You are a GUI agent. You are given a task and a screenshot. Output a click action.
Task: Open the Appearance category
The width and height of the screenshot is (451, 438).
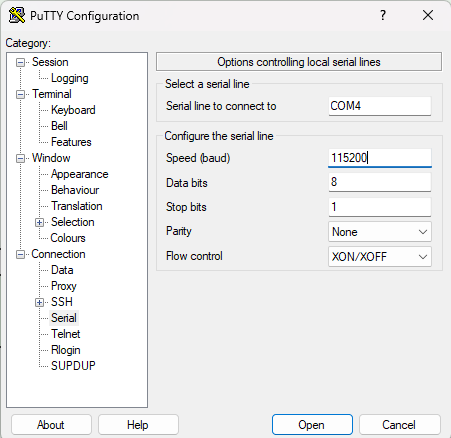tap(80, 174)
